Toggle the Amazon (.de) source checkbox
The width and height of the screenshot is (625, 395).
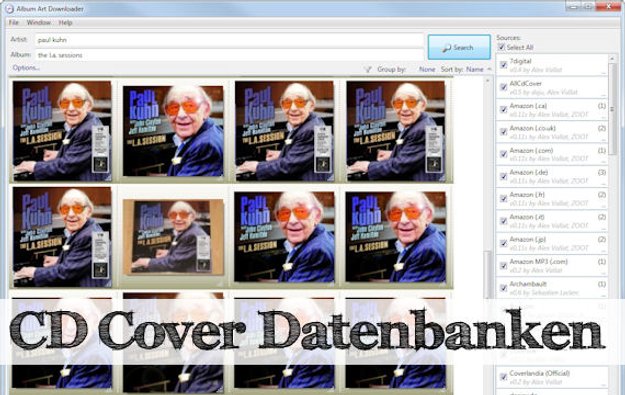tap(503, 176)
